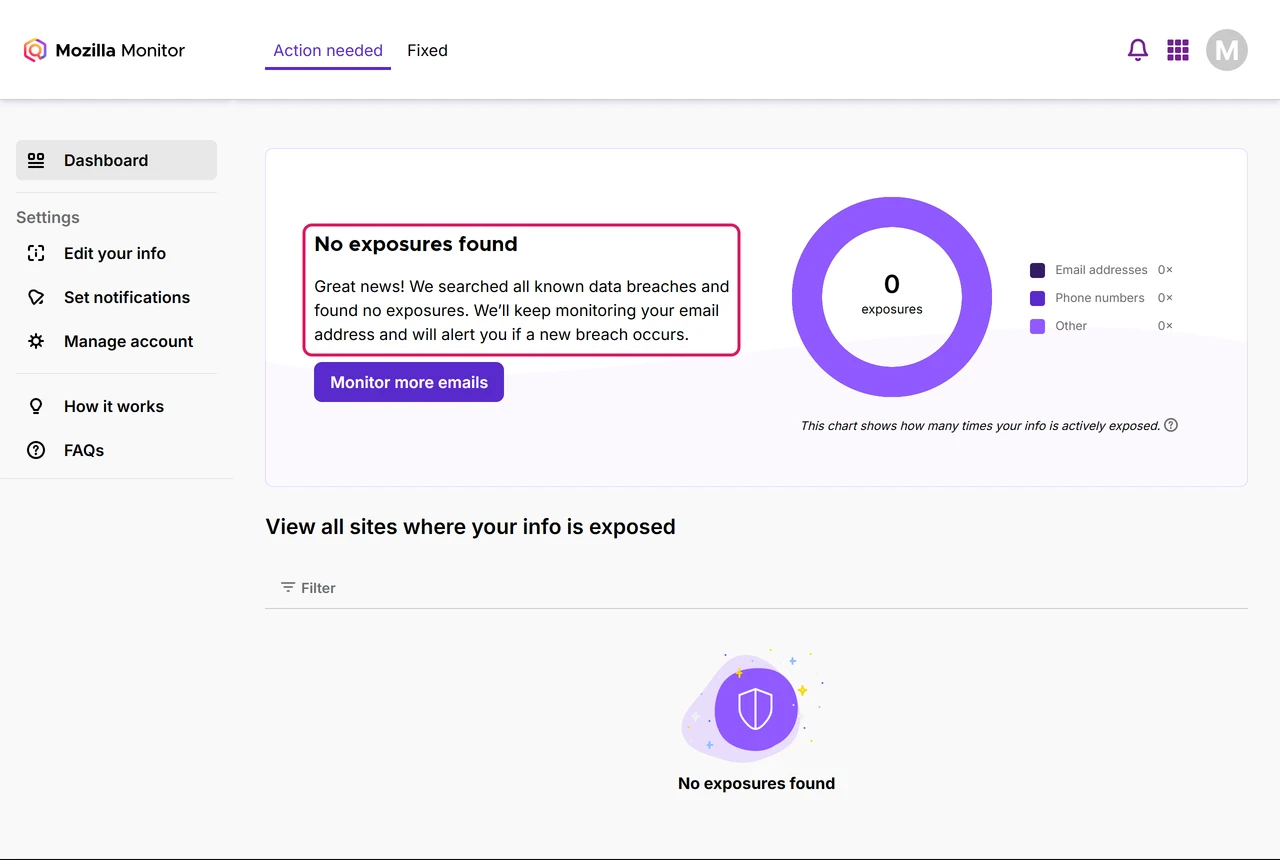Click the shield illustration
Viewport: 1280px width, 860px height.
click(756, 708)
